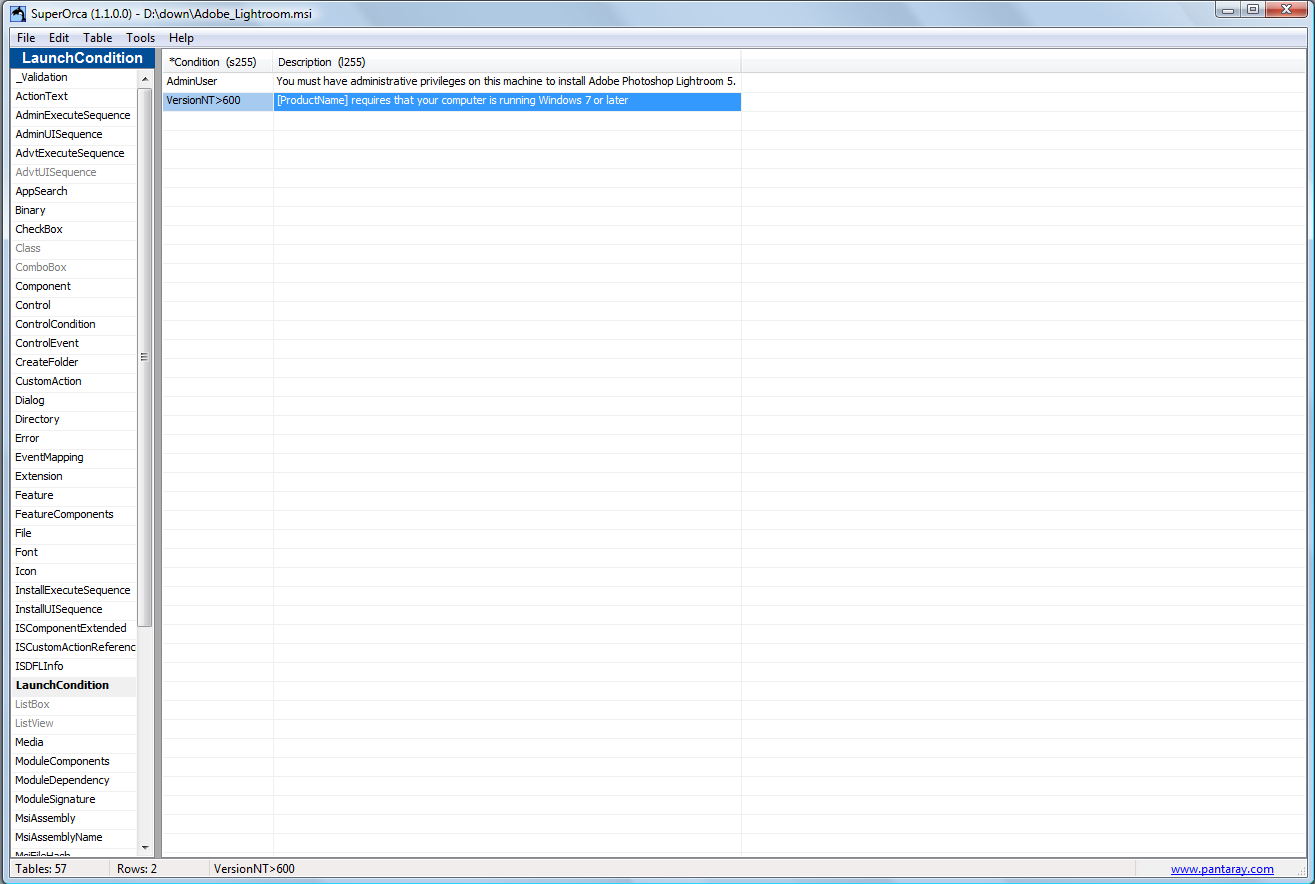The height and width of the screenshot is (884, 1315).
Task: Select the LaunchCondition table in list
Action: tap(74, 685)
